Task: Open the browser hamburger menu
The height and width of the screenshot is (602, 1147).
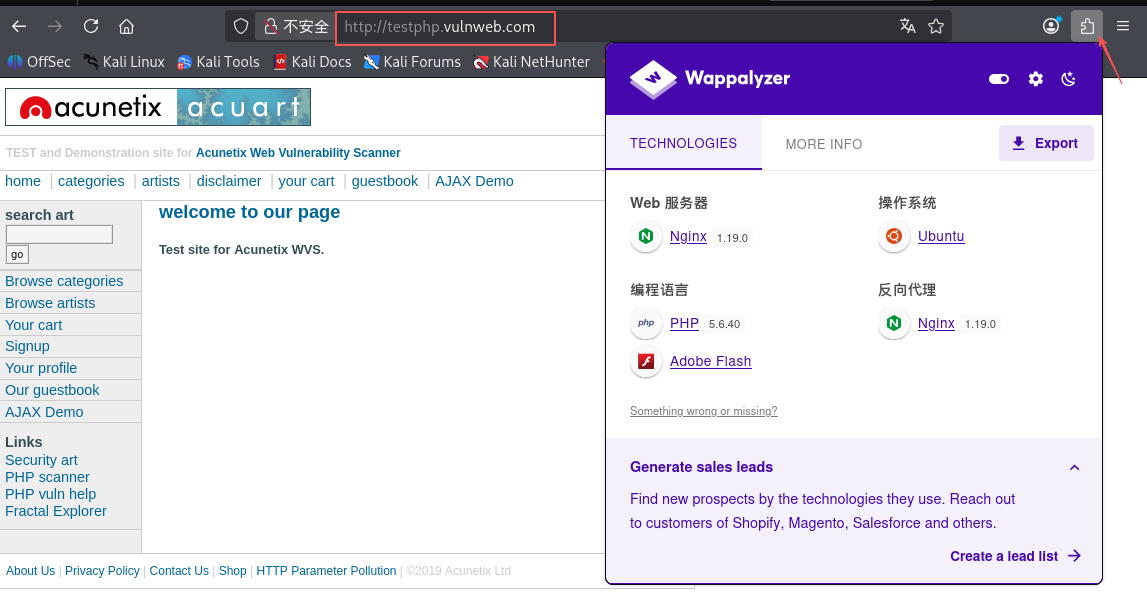Action: (x=1123, y=26)
